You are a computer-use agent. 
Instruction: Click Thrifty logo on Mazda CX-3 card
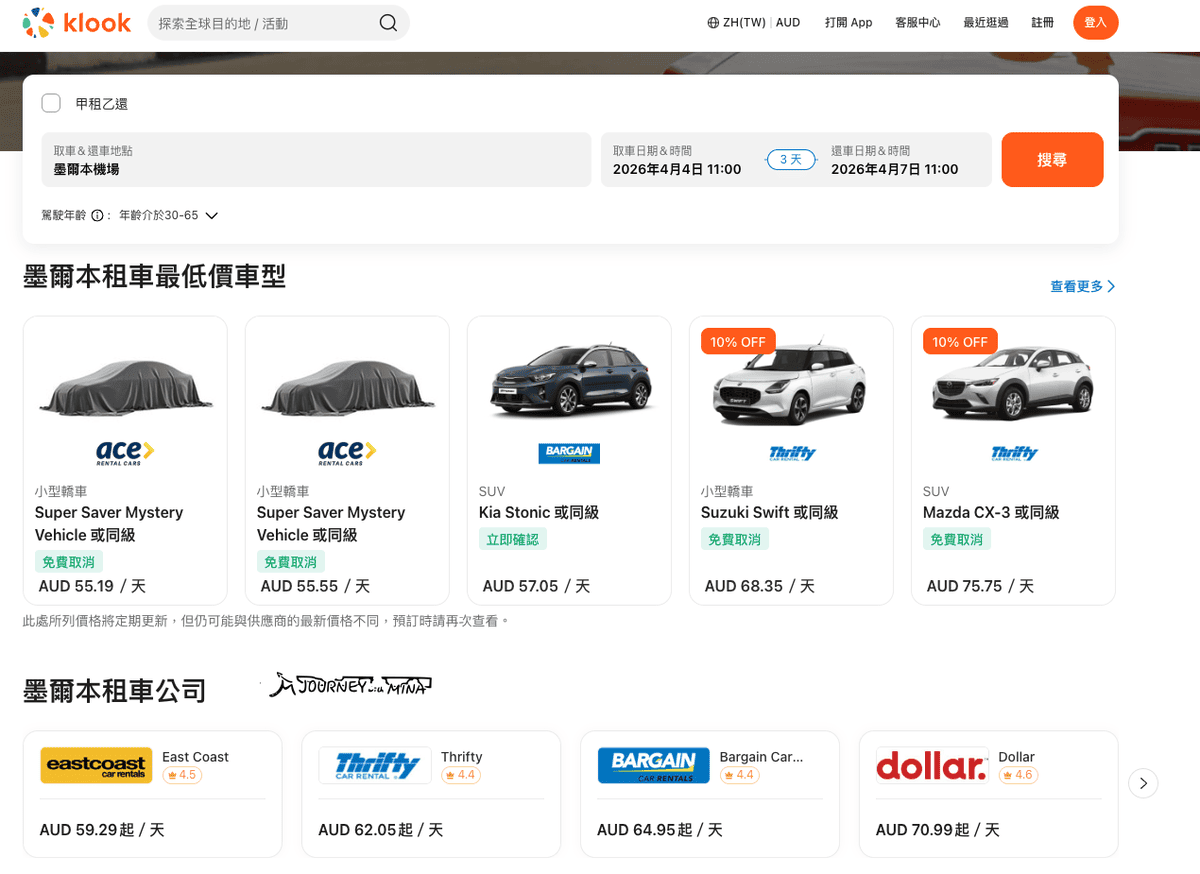(x=1014, y=453)
